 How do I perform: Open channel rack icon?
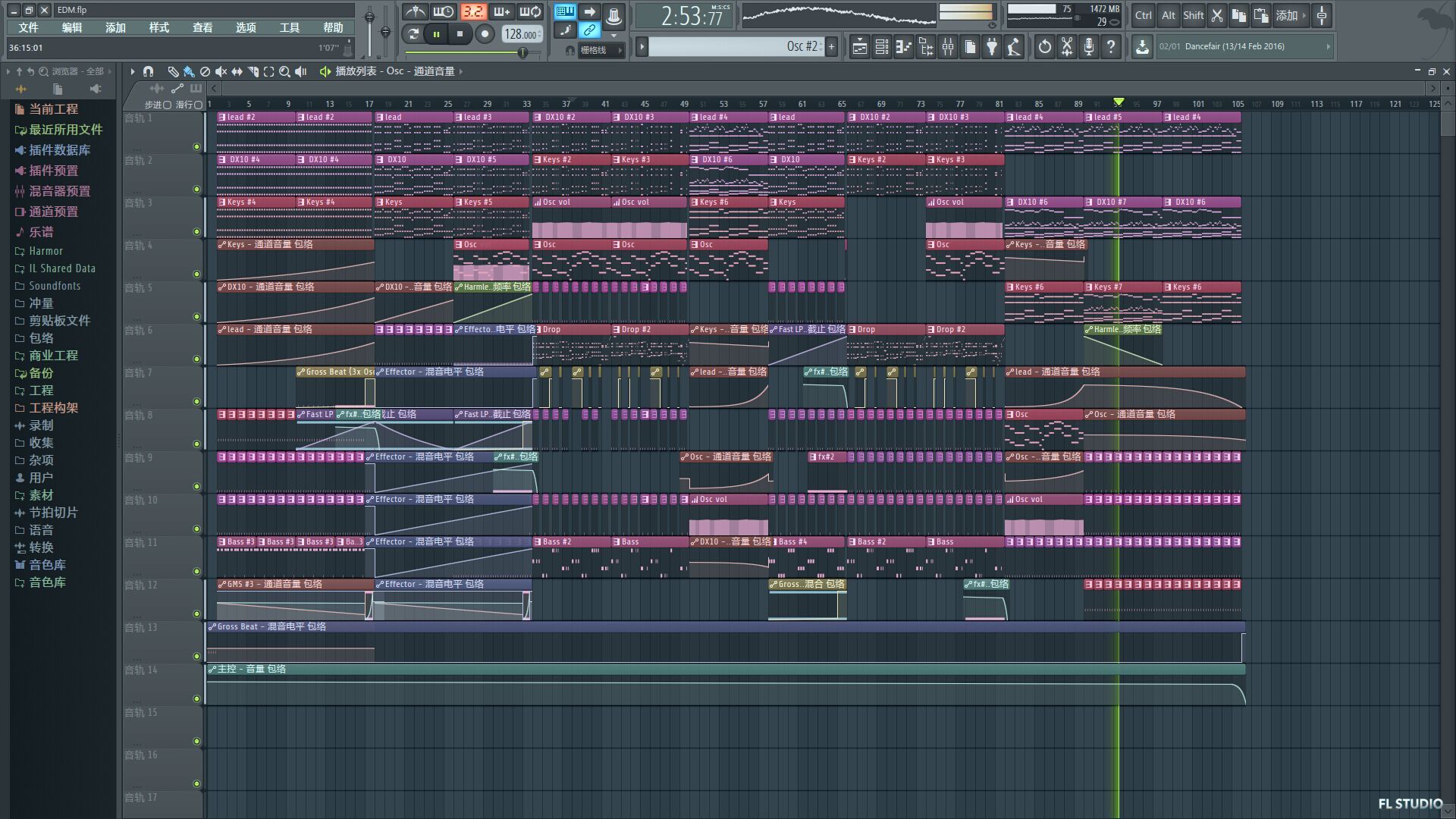tap(881, 47)
